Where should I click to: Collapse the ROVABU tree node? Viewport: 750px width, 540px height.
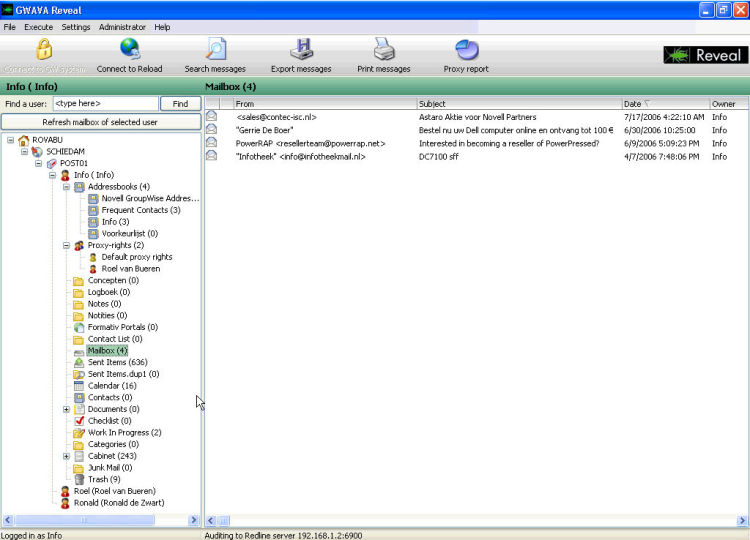pos(11,140)
